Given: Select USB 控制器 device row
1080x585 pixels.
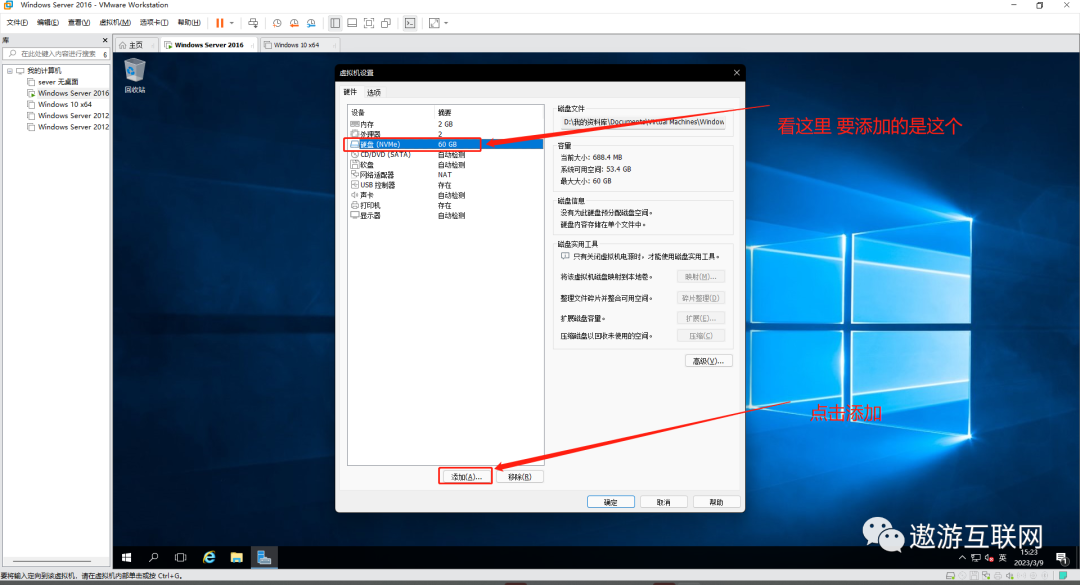Looking at the screenshot, I should point(445,185).
